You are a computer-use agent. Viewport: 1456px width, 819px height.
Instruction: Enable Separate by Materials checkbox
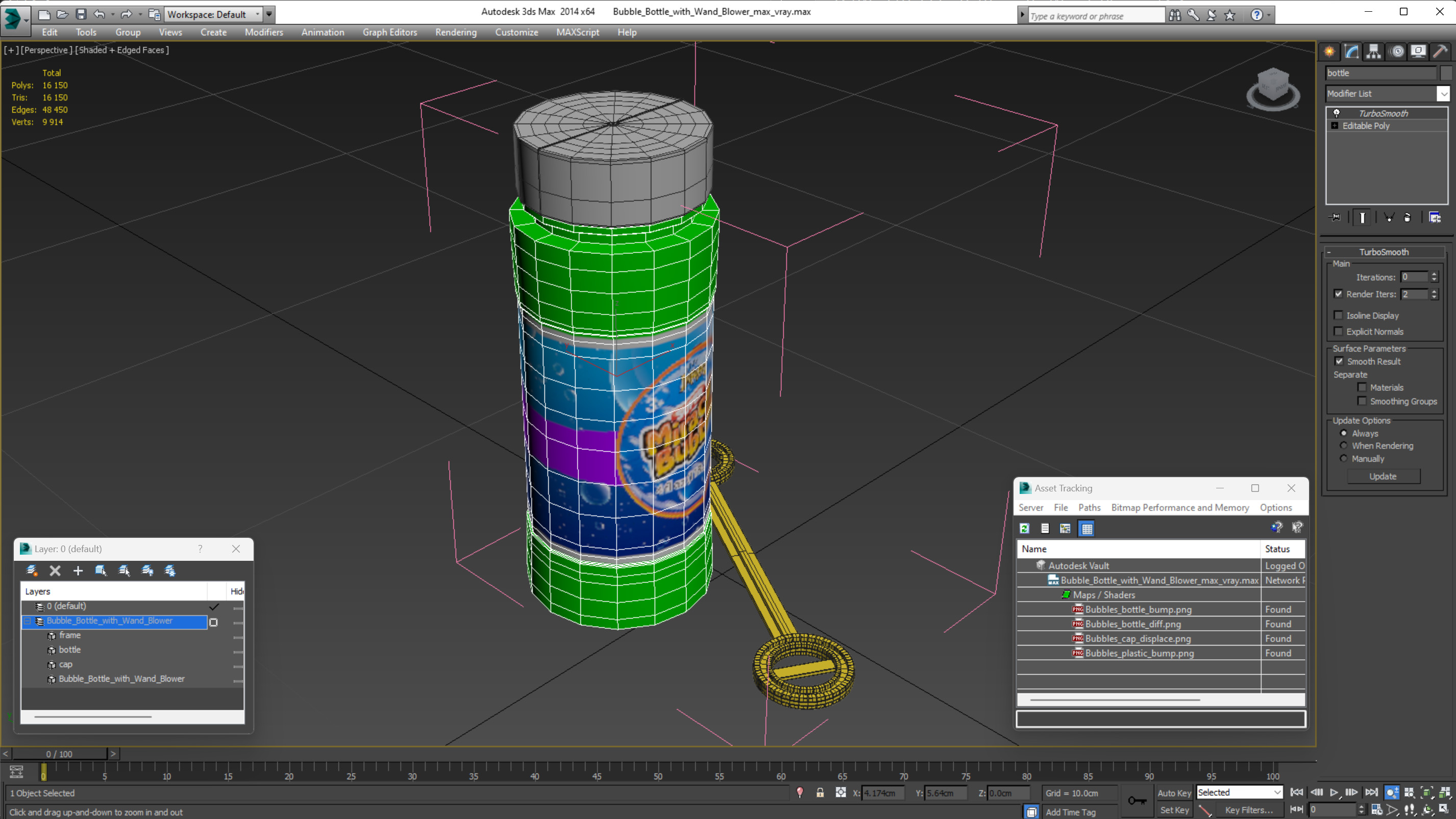1362,387
